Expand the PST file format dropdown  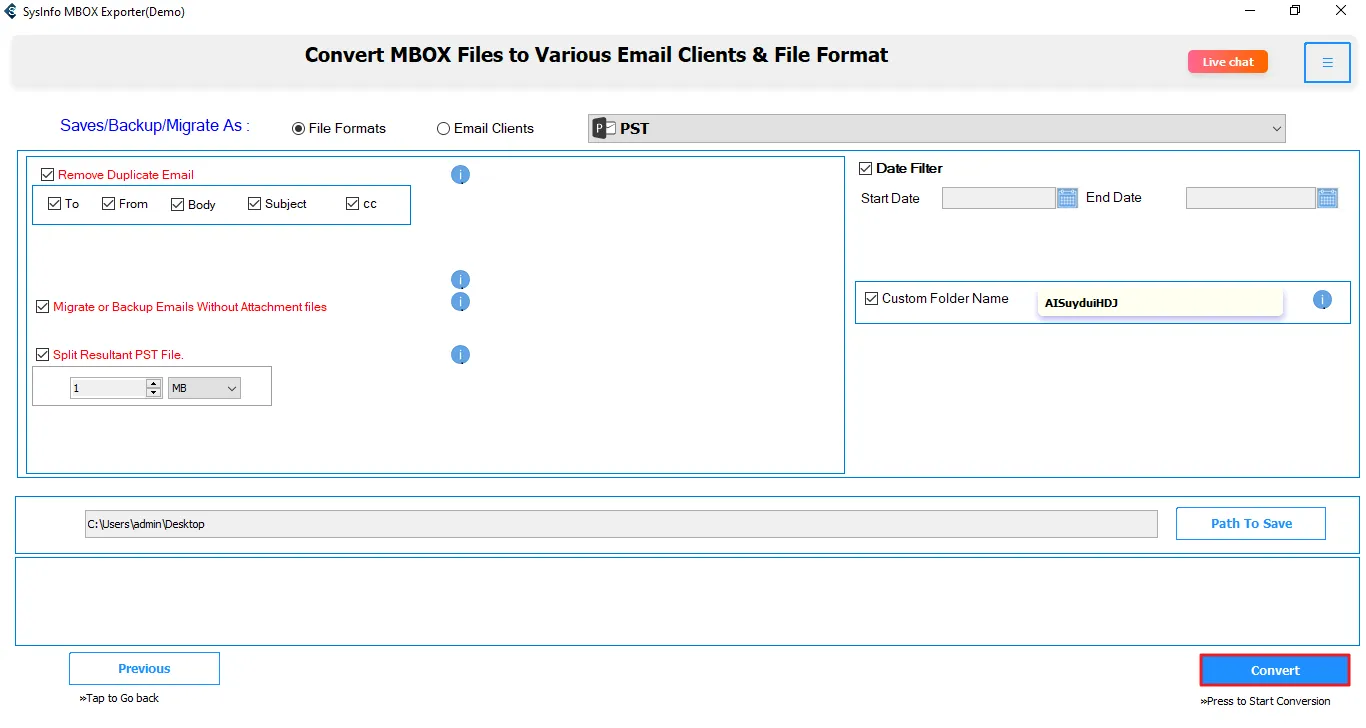pyautogui.click(x=1276, y=128)
